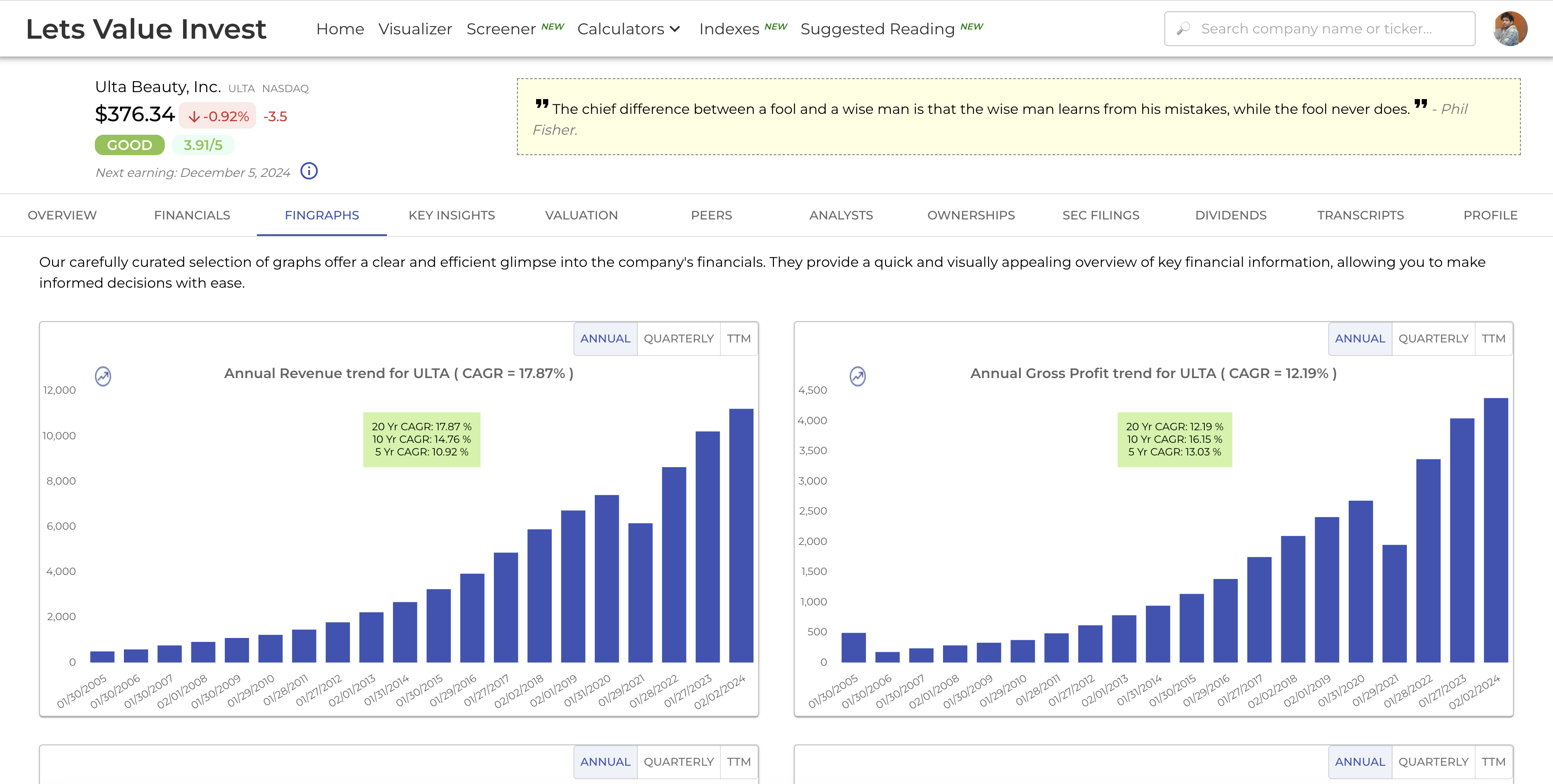Click the search magnifier icon
Viewport: 1553px width, 784px height.
pyautogui.click(x=1183, y=28)
